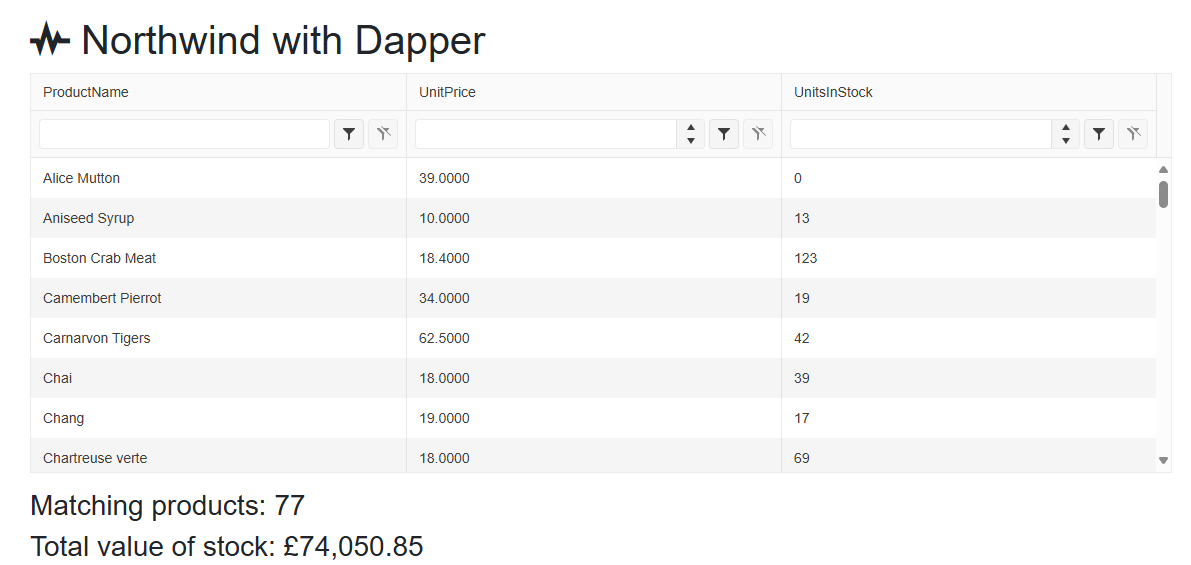Image resolution: width=1191 pixels, height=565 pixels.
Task: Click the Northwind with Dapper heading
Action: pyautogui.click(x=283, y=40)
